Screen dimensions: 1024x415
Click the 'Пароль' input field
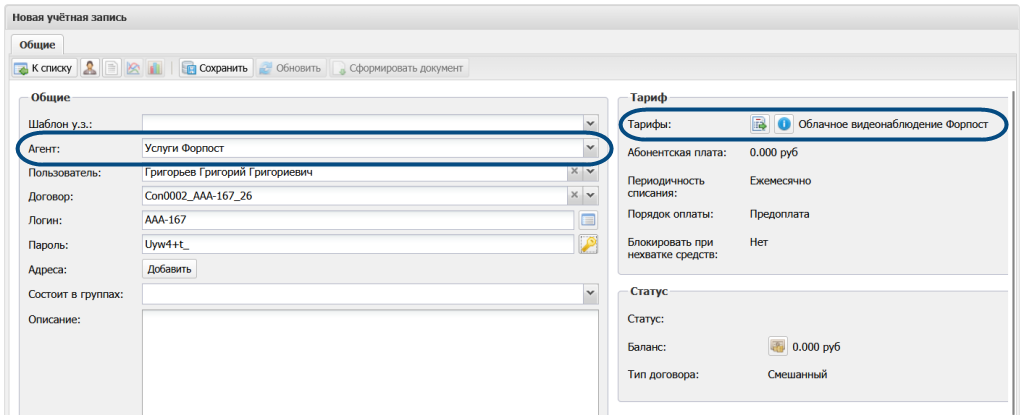tap(358, 244)
